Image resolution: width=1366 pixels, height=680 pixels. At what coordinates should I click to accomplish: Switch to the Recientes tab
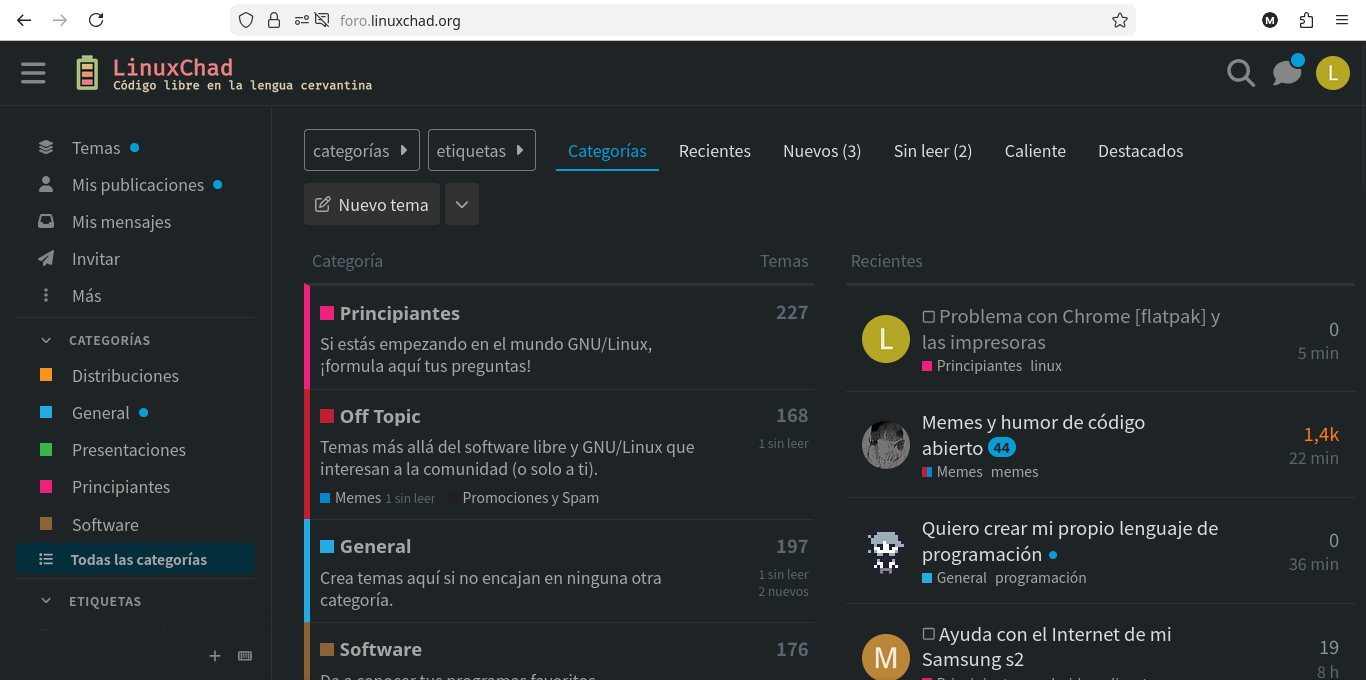coord(714,151)
